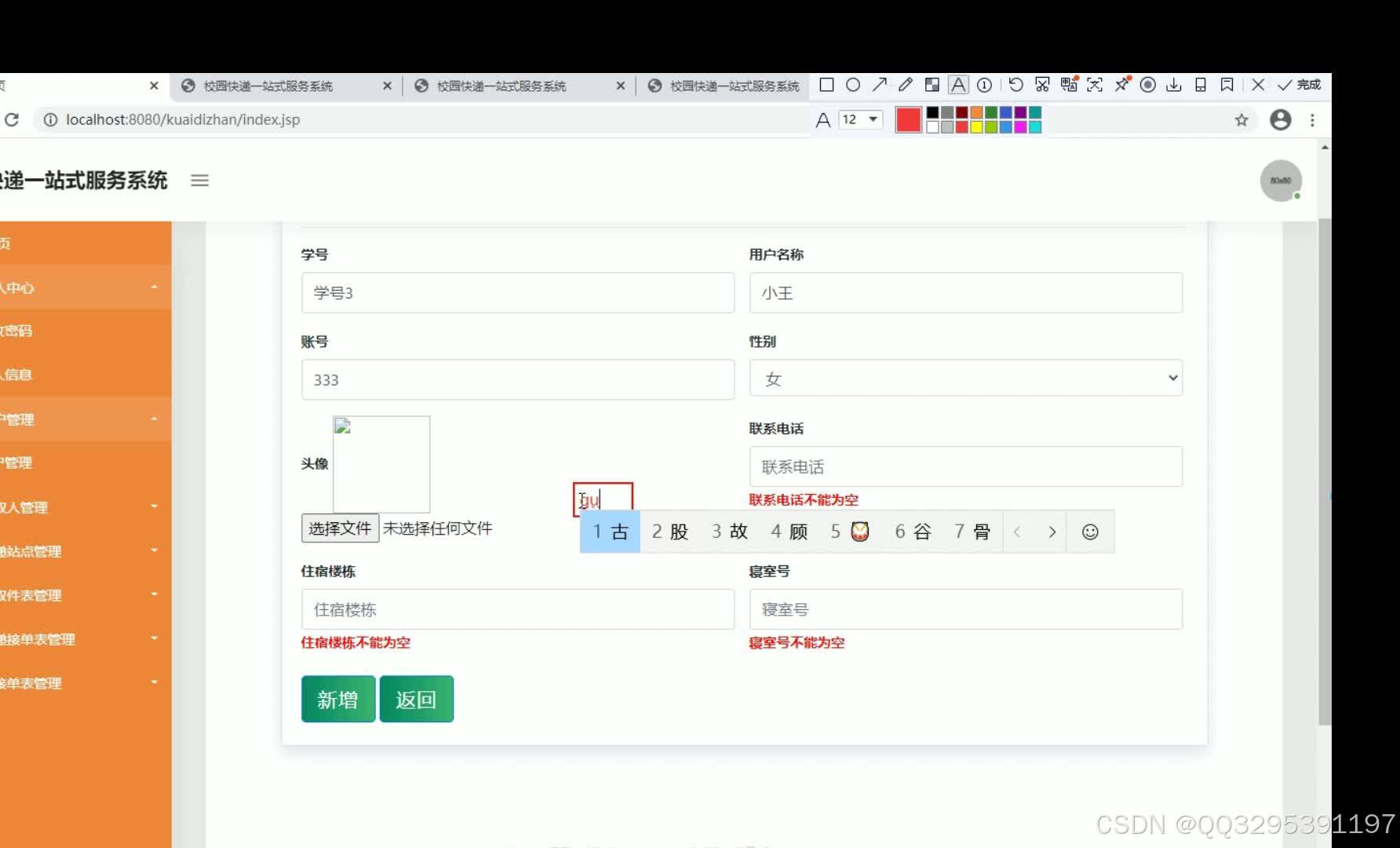Click the 联系电话 input field

(x=966, y=467)
